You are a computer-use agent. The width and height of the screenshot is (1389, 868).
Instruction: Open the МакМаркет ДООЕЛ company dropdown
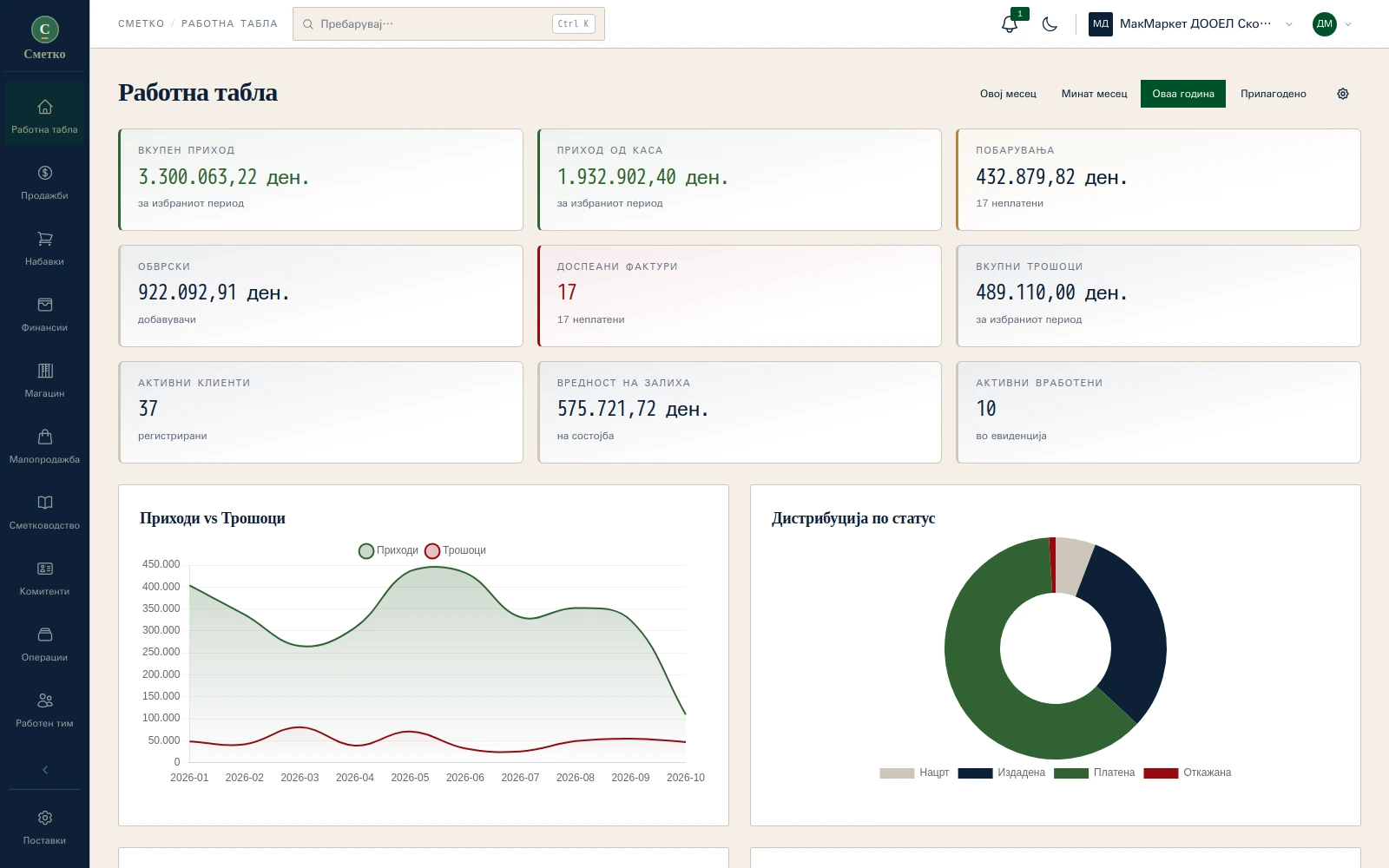(1192, 24)
